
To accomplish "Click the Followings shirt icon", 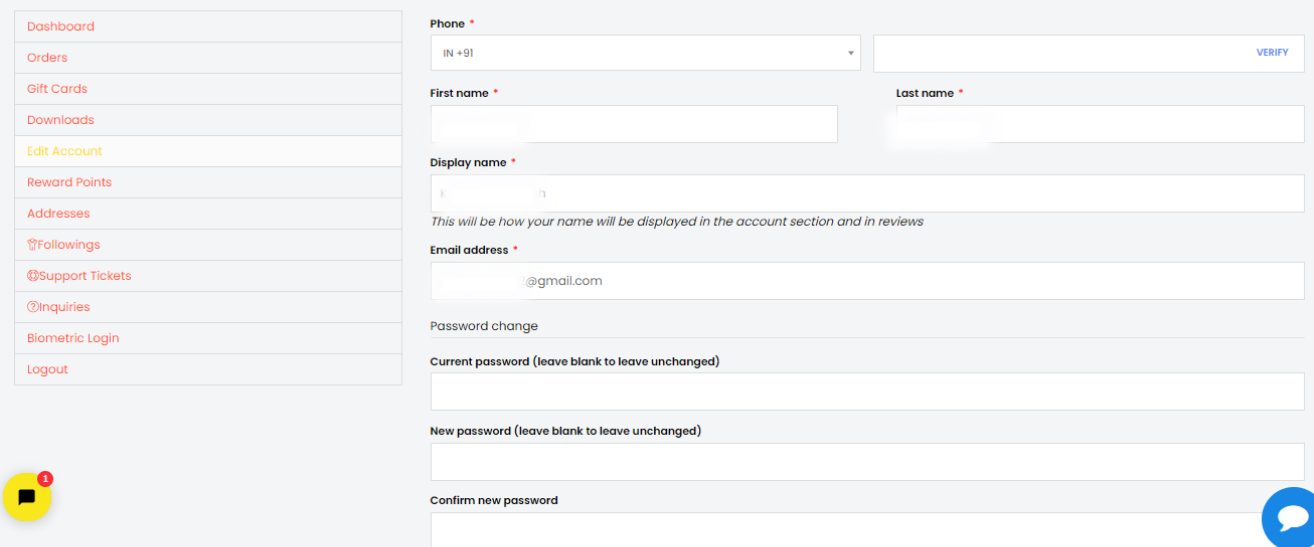I will (x=32, y=245).
